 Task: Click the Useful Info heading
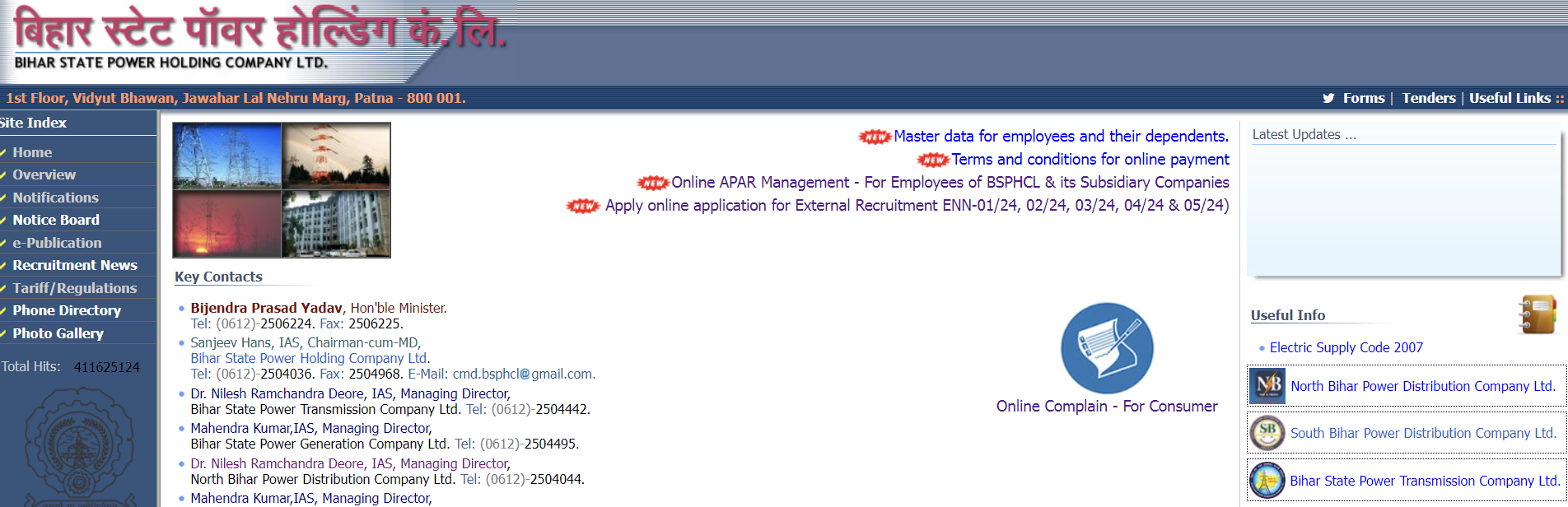click(x=1288, y=315)
